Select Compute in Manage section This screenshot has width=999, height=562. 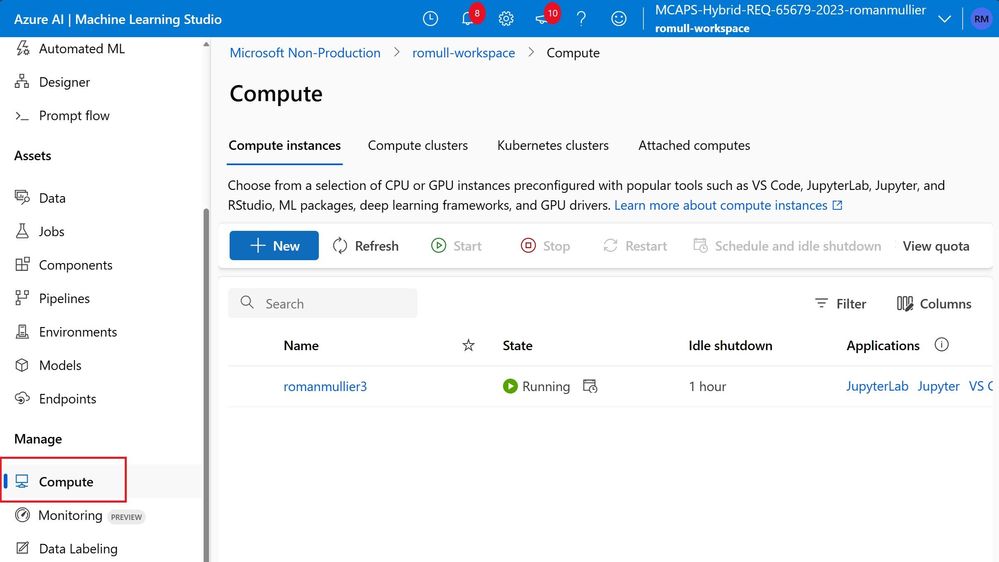[x=64, y=482]
